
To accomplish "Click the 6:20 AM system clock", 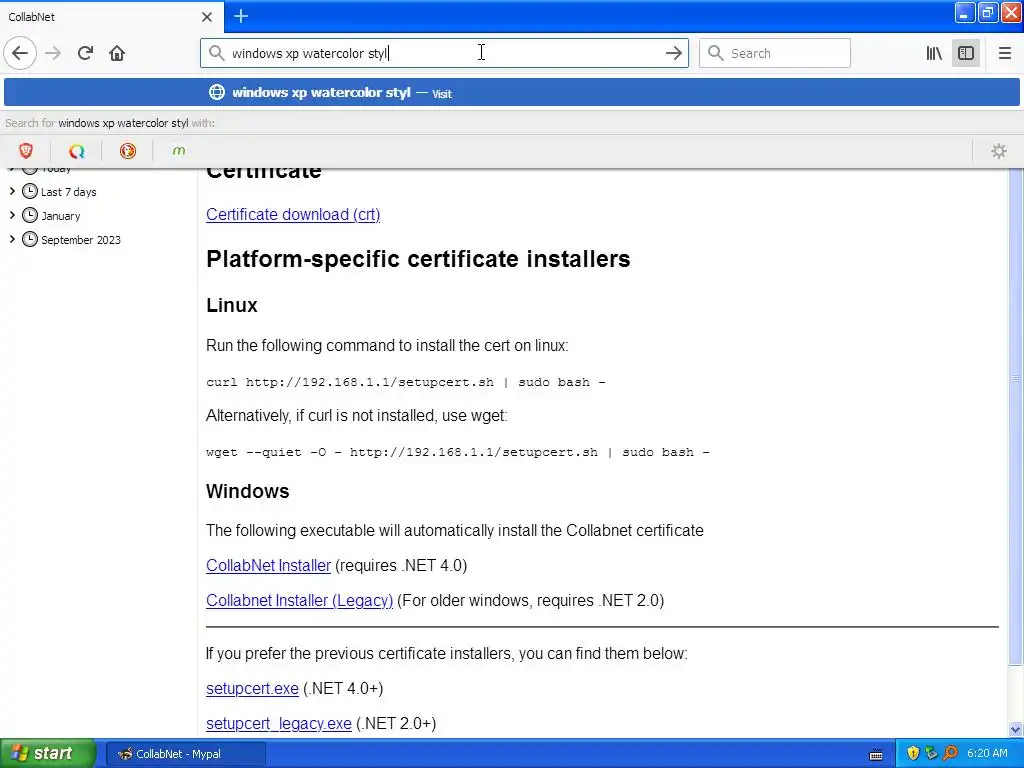I will 987,754.
